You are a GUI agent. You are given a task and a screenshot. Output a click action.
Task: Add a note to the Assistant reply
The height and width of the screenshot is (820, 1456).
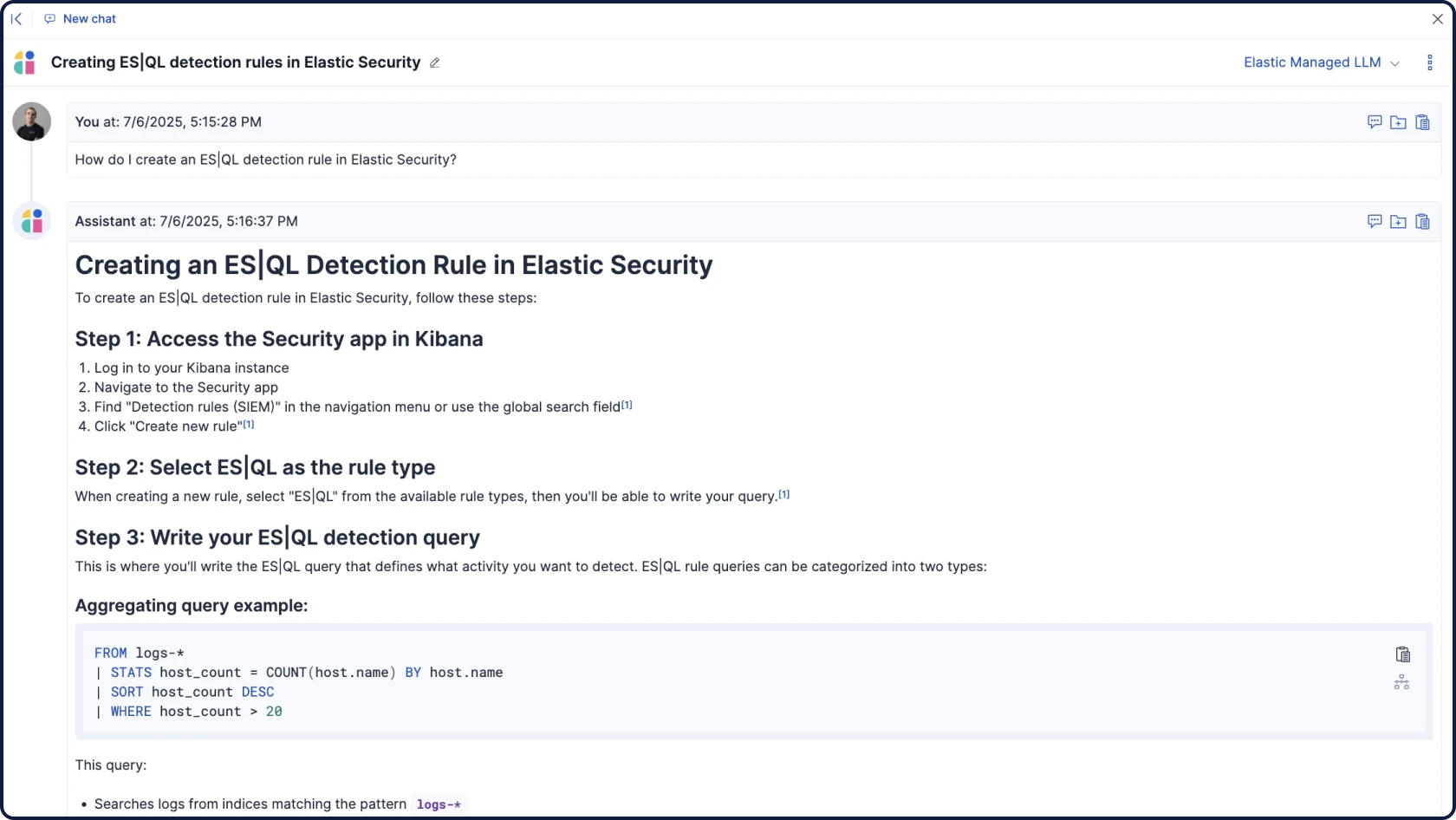1375,222
